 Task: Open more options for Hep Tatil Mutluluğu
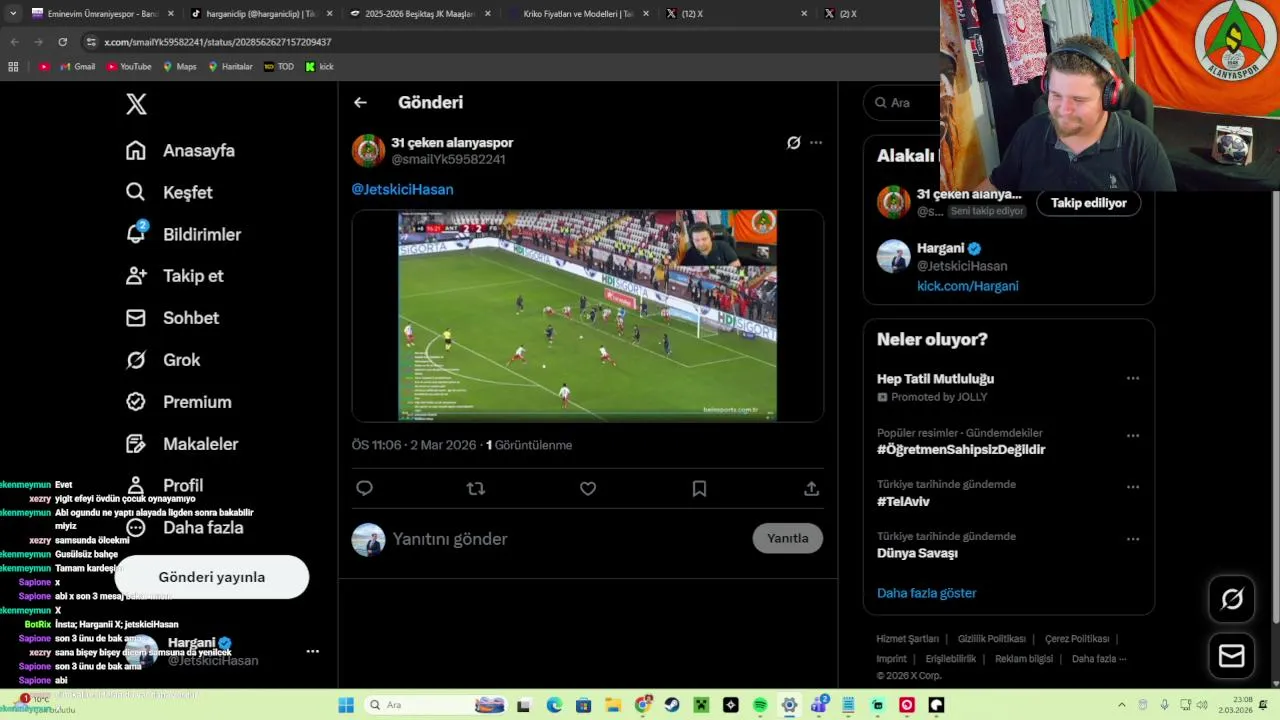pyautogui.click(x=1133, y=378)
